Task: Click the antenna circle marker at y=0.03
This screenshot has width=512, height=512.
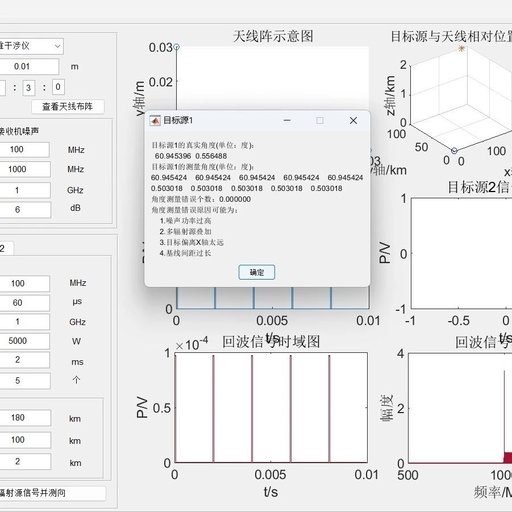Action: [x=177, y=47]
